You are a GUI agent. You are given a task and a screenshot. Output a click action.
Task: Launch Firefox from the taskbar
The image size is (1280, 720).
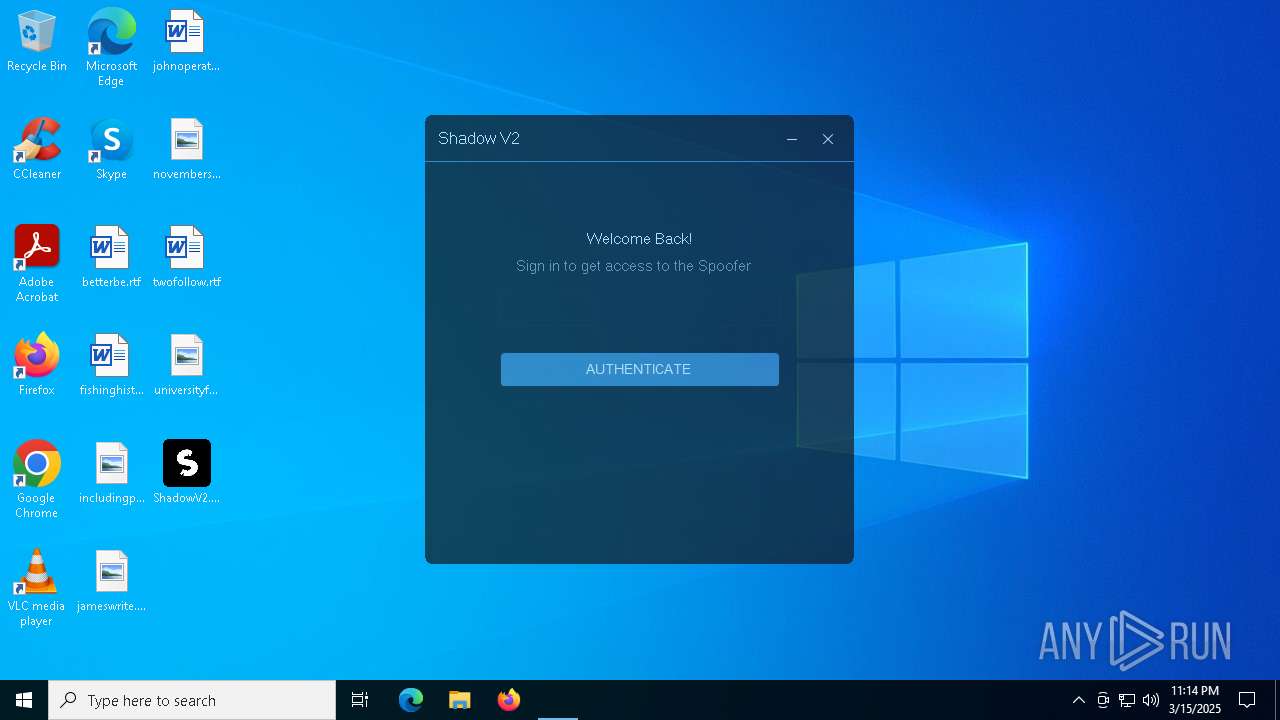pos(509,700)
